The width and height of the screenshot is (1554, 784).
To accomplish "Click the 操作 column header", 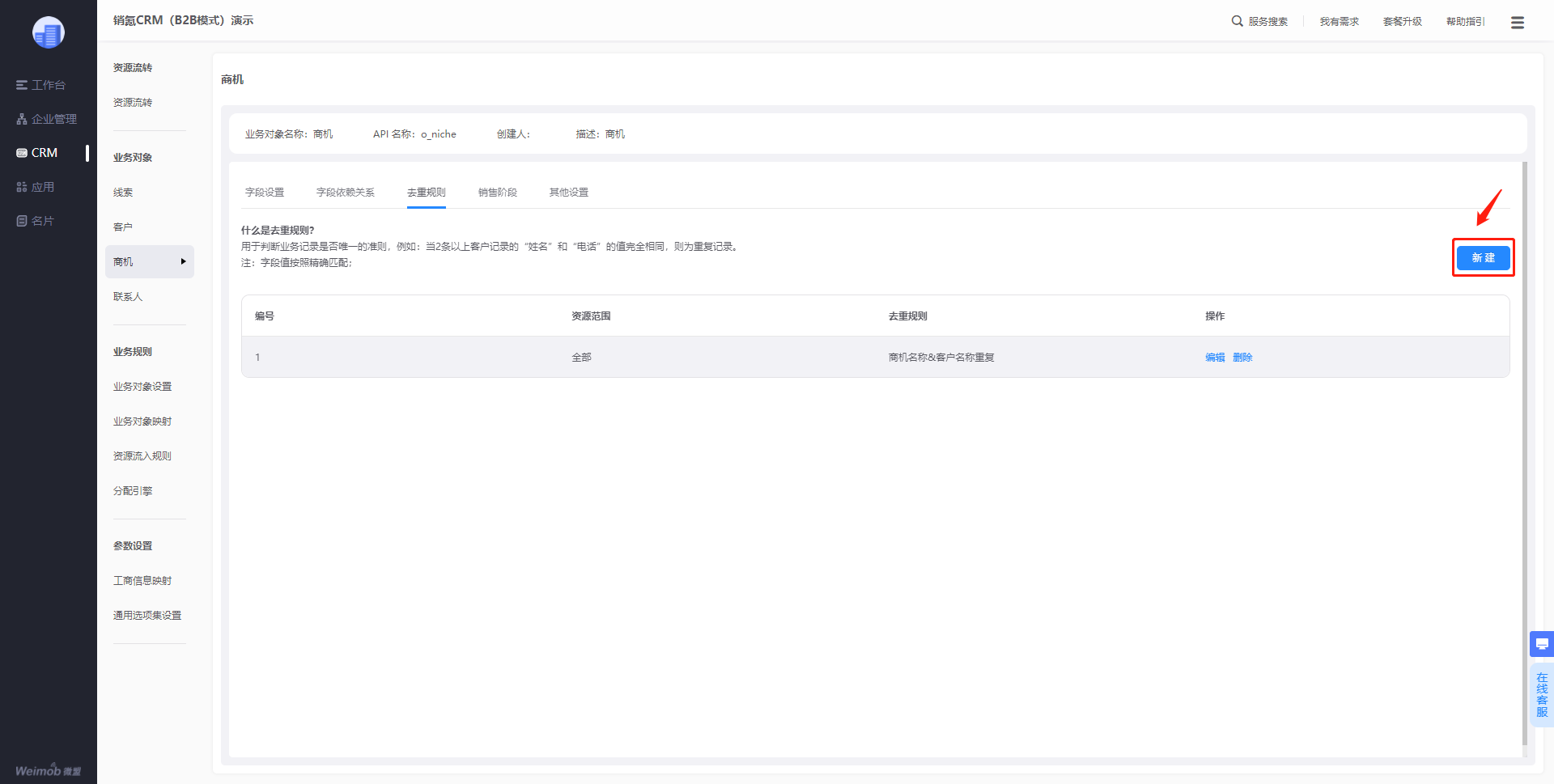I will tap(1215, 316).
